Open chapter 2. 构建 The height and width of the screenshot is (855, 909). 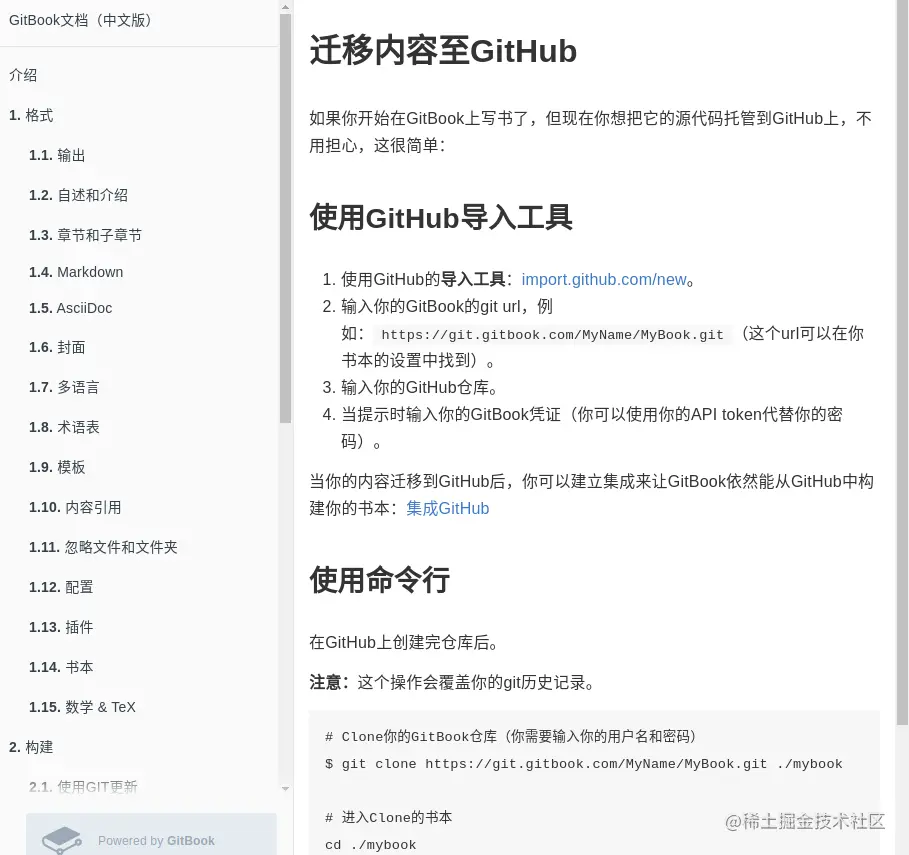31,747
